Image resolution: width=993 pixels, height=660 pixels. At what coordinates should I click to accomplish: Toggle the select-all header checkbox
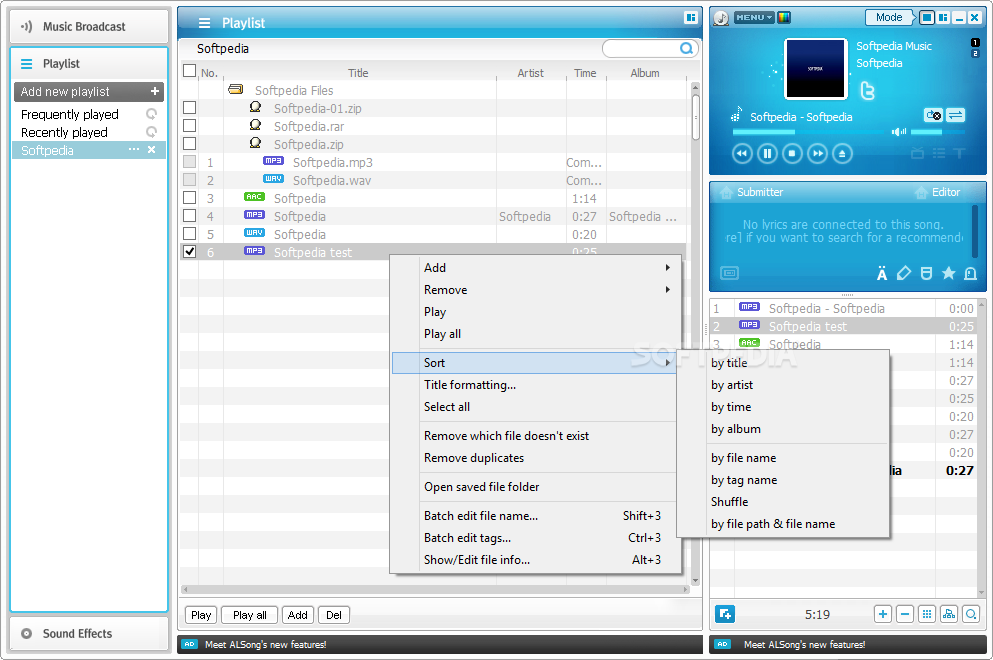pyautogui.click(x=189, y=71)
